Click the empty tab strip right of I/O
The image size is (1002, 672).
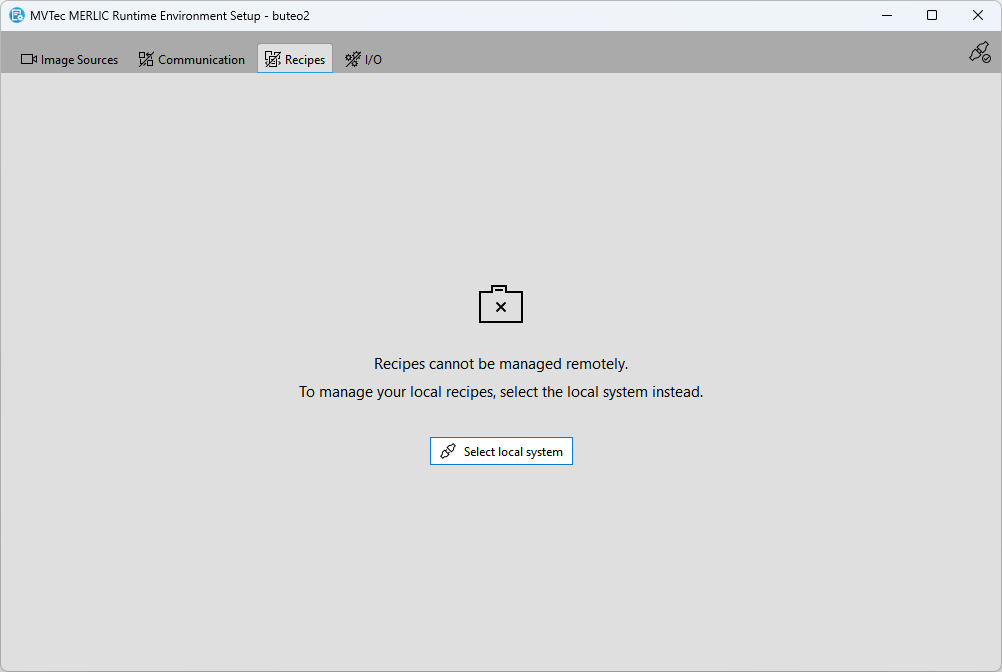pos(650,58)
